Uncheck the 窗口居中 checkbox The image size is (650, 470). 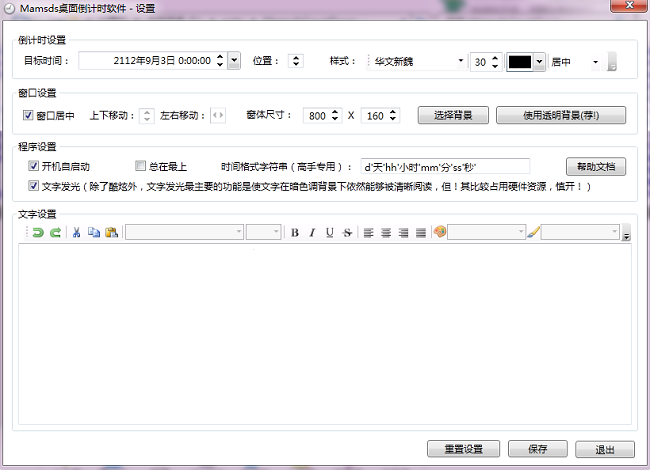[28, 115]
